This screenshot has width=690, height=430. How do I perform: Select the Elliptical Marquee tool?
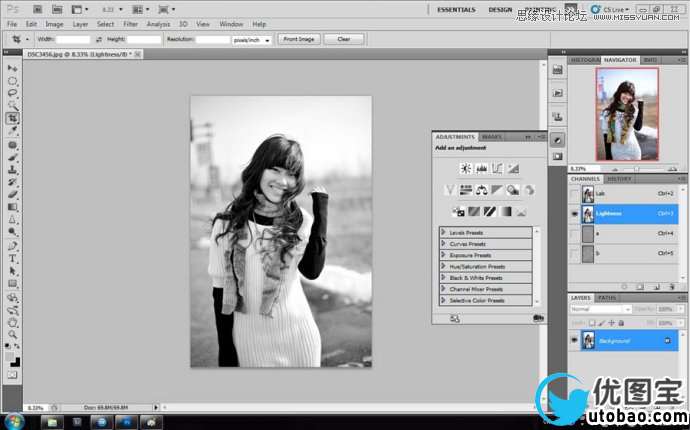coord(12,81)
